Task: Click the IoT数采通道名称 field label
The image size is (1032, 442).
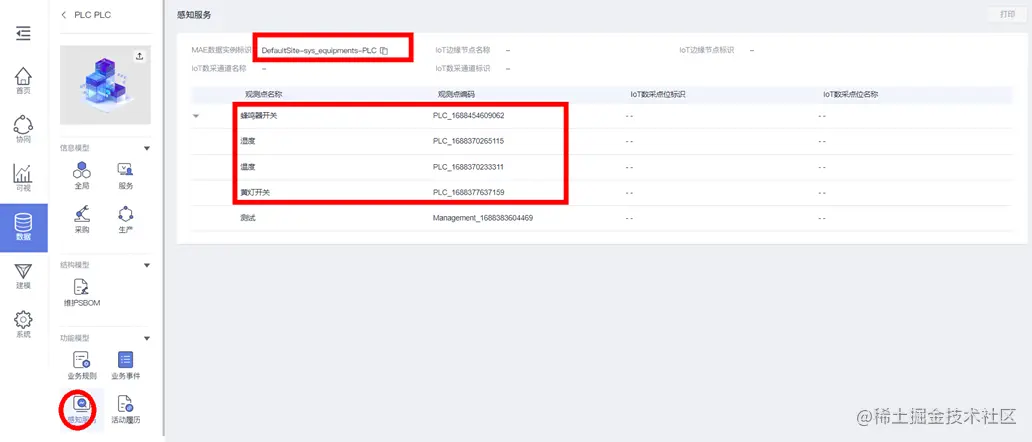Action: coord(219,68)
